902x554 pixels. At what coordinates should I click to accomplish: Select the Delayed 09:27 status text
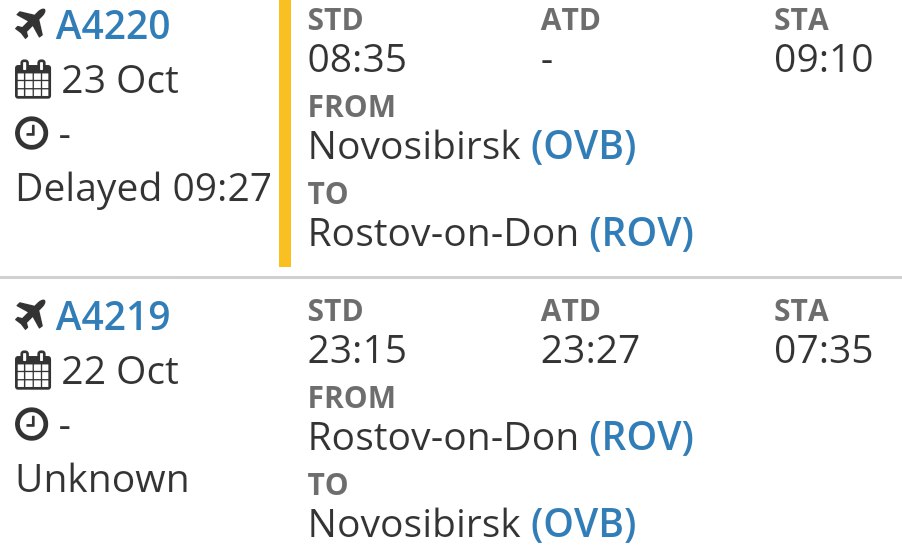point(143,188)
